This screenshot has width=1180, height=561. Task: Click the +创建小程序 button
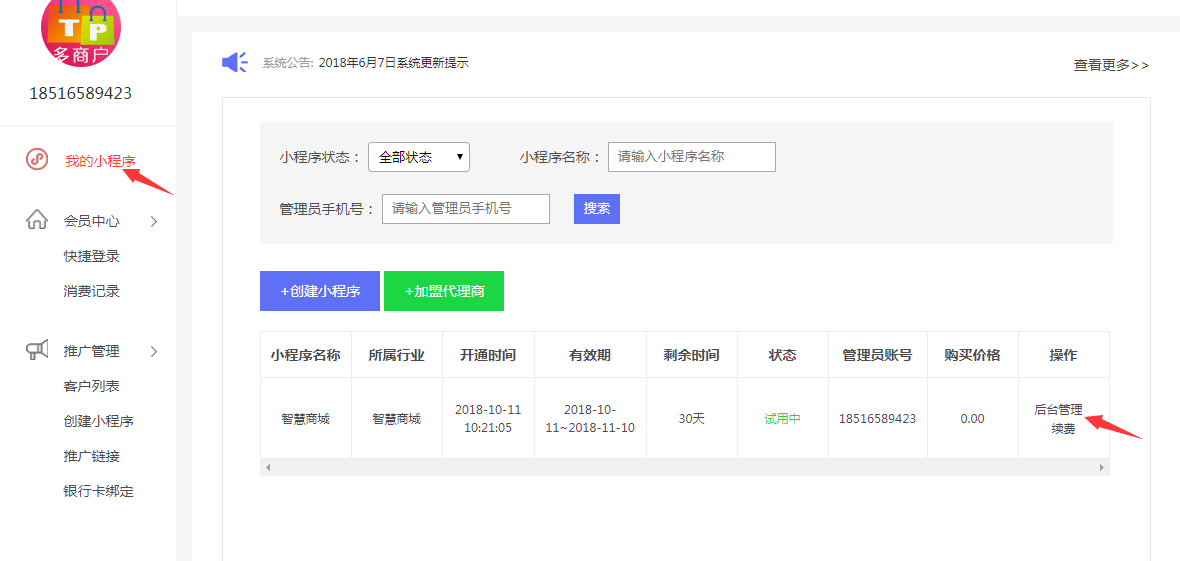320,291
